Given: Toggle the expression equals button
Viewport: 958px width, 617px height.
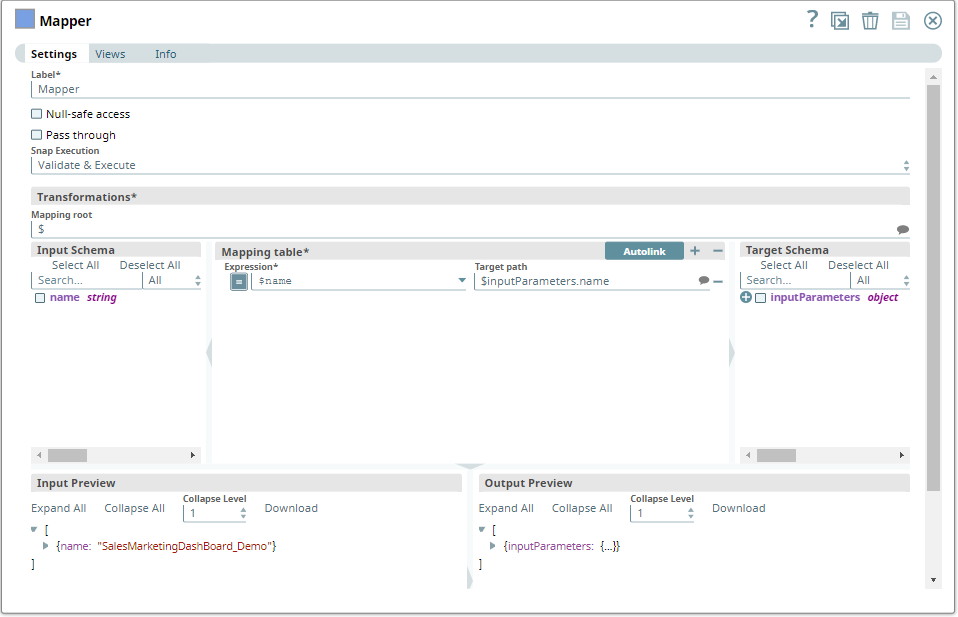Looking at the screenshot, I should (x=239, y=282).
